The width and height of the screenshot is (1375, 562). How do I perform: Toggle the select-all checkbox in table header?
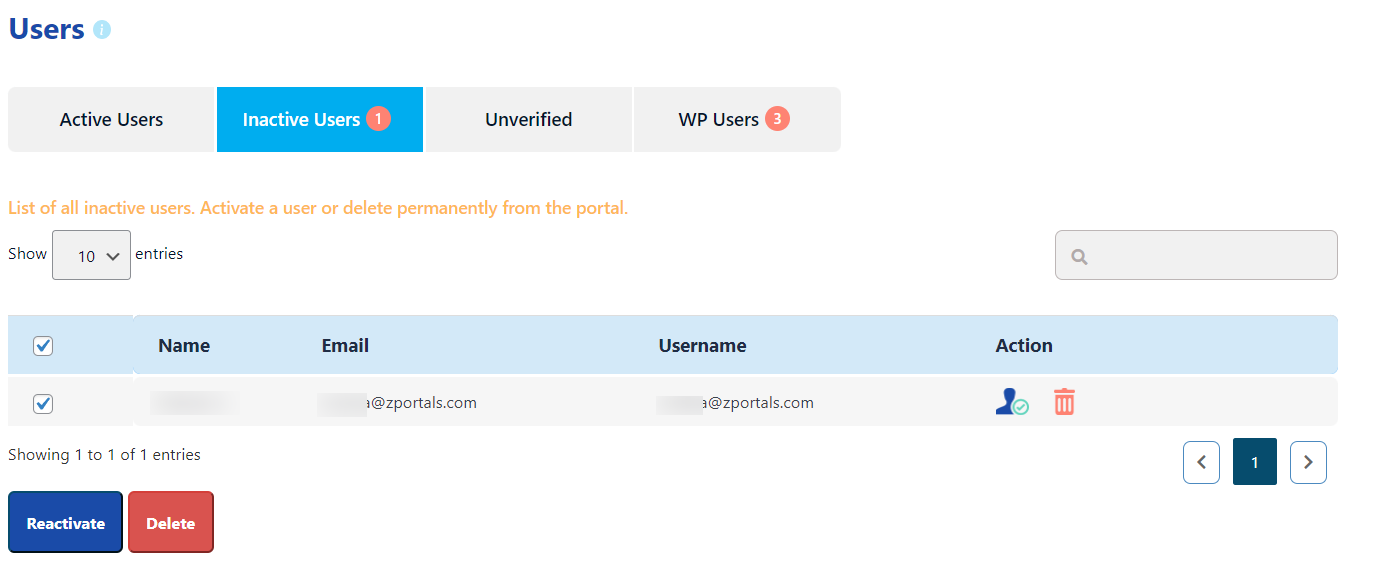[43, 346]
